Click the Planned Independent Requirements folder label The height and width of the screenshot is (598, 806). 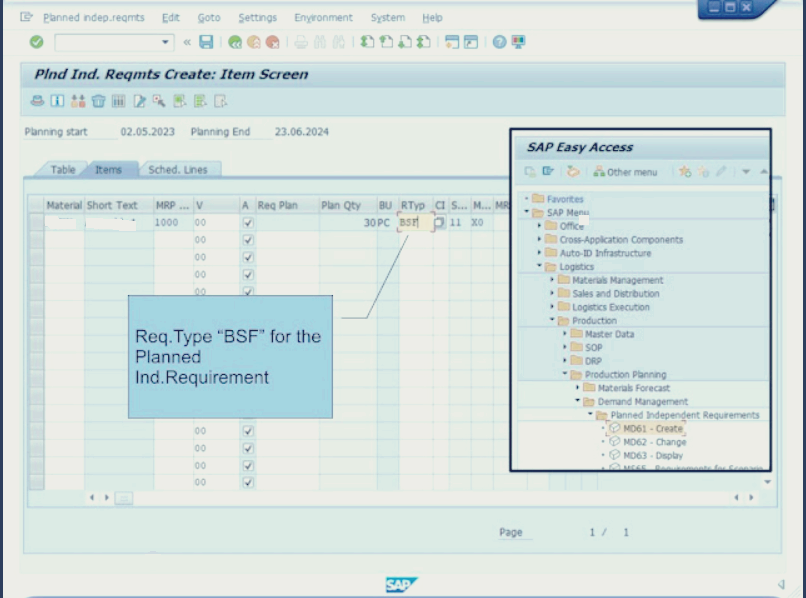pyautogui.click(x=685, y=415)
